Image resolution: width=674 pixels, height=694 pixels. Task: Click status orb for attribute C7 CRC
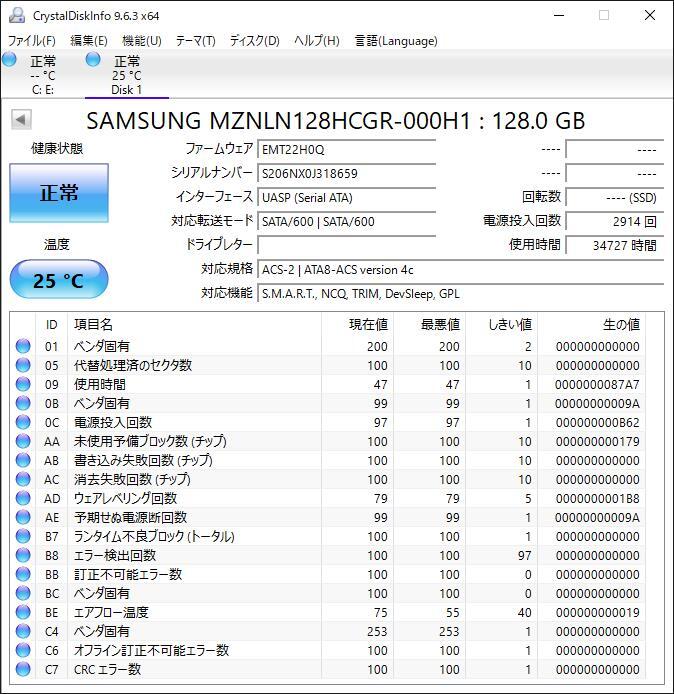[23, 669]
